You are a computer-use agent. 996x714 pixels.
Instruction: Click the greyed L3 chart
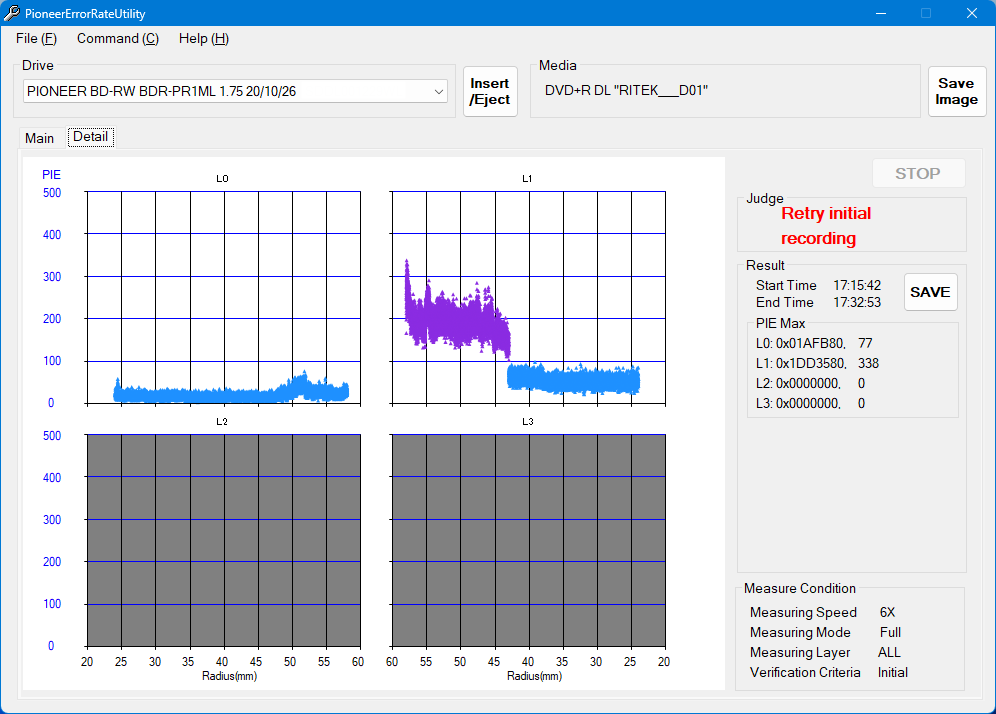[528, 541]
